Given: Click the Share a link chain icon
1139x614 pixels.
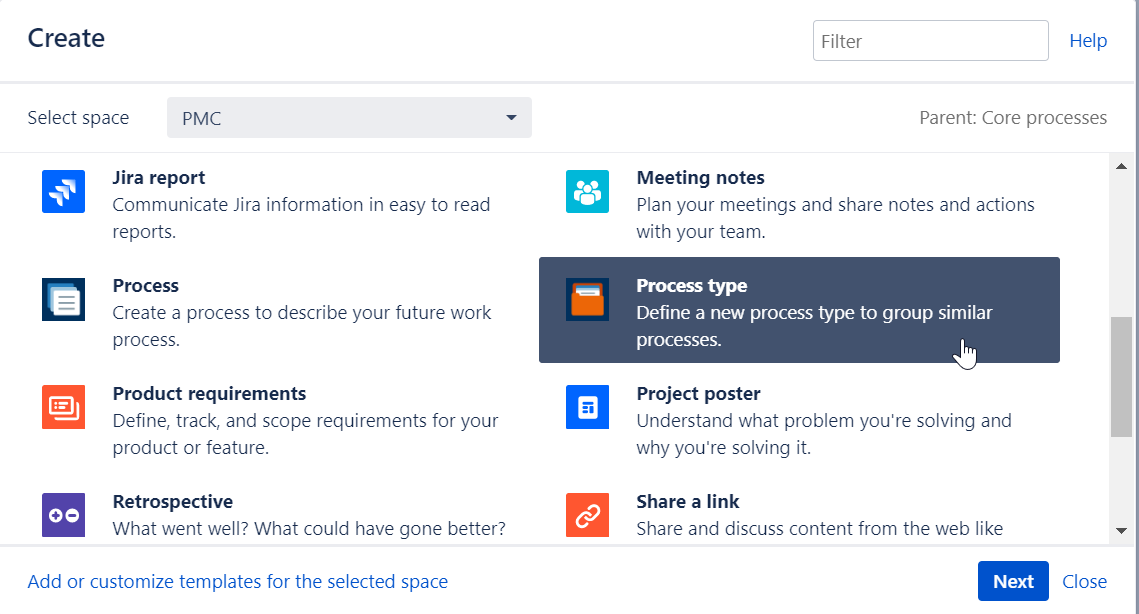Looking at the screenshot, I should pyautogui.click(x=587, y=515).
